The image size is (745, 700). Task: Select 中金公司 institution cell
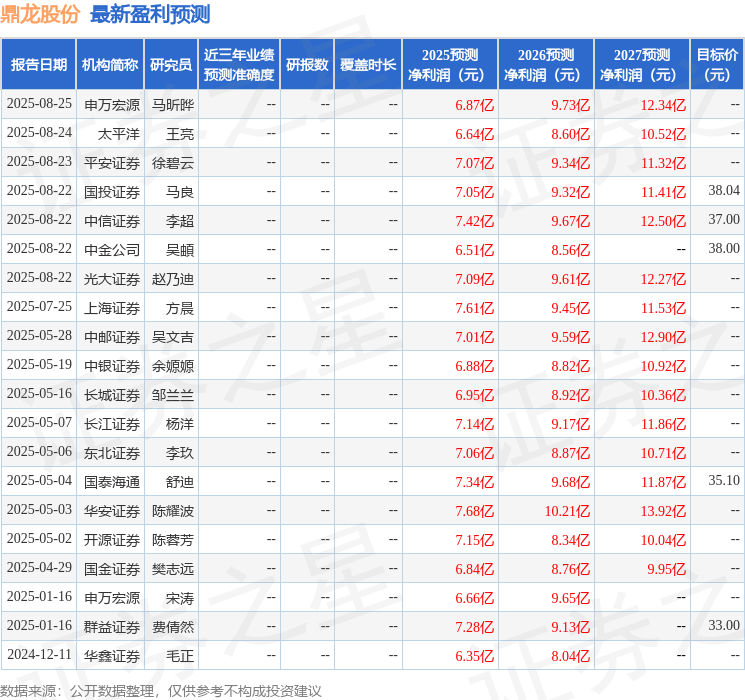tap(112, 250)
